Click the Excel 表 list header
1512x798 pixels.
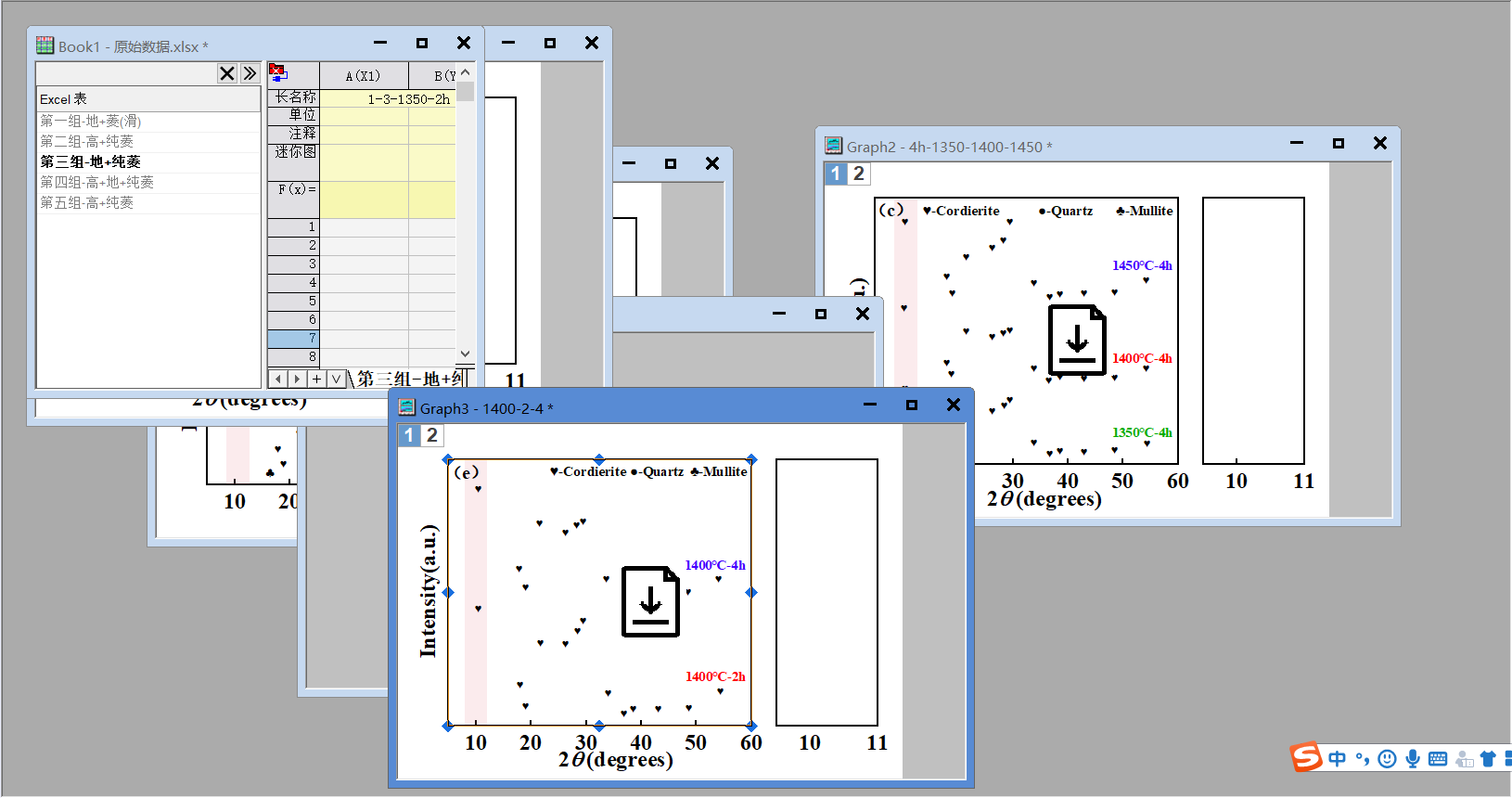pyautogui.click(x=147, y=99)
